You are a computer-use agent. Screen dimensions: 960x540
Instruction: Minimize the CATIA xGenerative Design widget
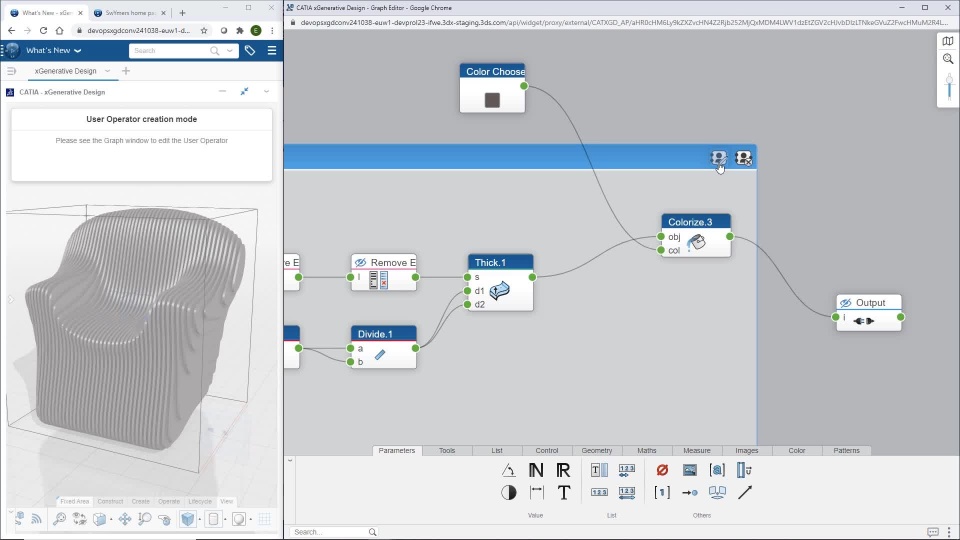pos(222,91)
